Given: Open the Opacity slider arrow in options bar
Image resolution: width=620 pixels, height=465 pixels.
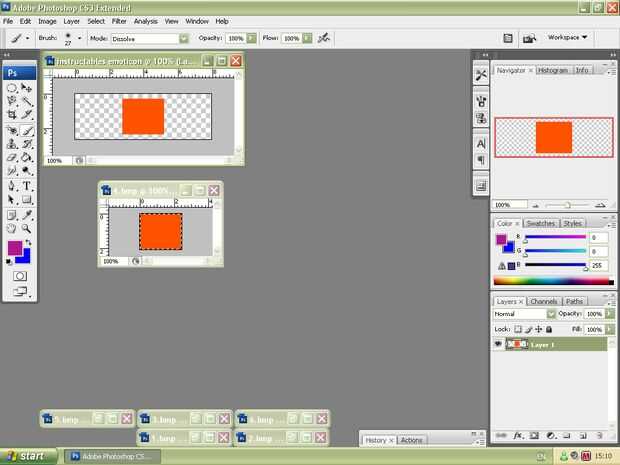Looking at the screenshot, I should tap(251, 38).
